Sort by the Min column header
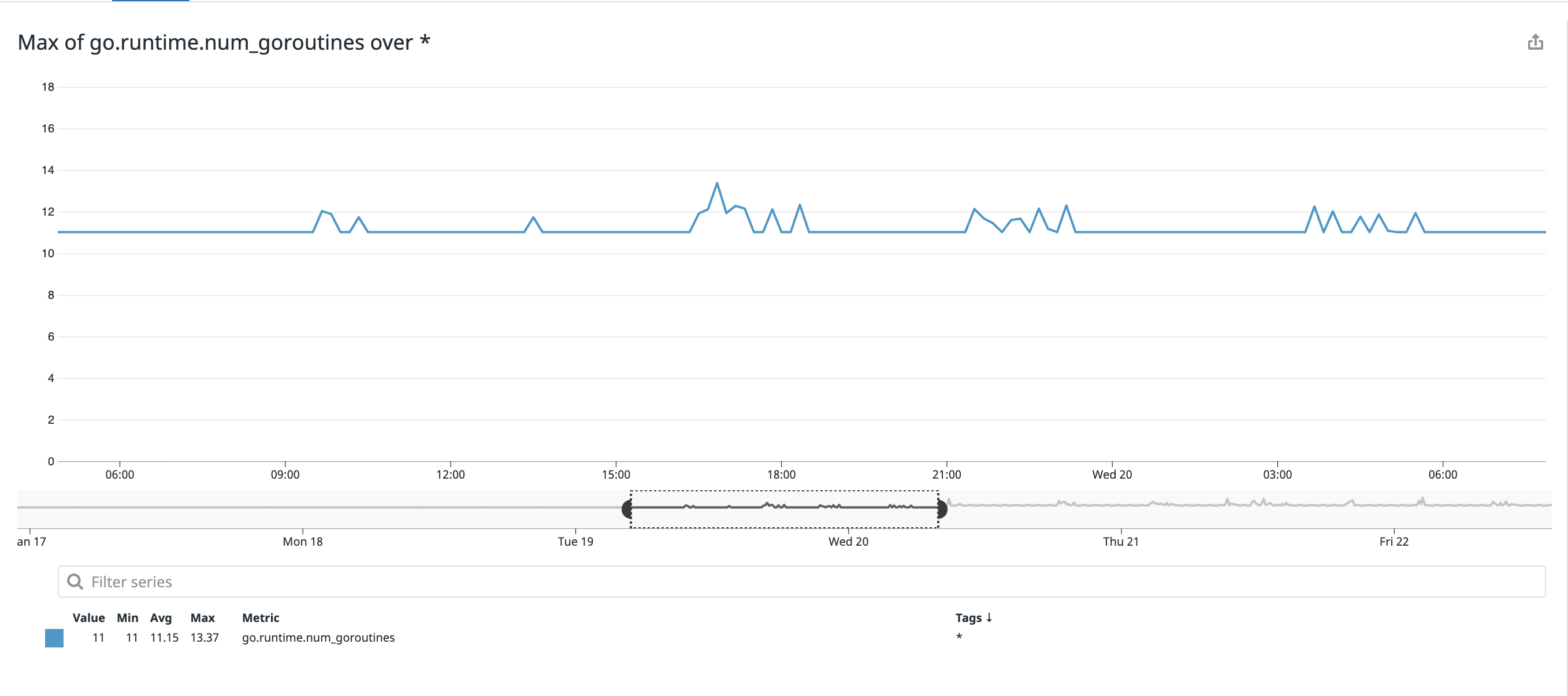Screen dimensions: 1568x696 (x=127, y=617)
